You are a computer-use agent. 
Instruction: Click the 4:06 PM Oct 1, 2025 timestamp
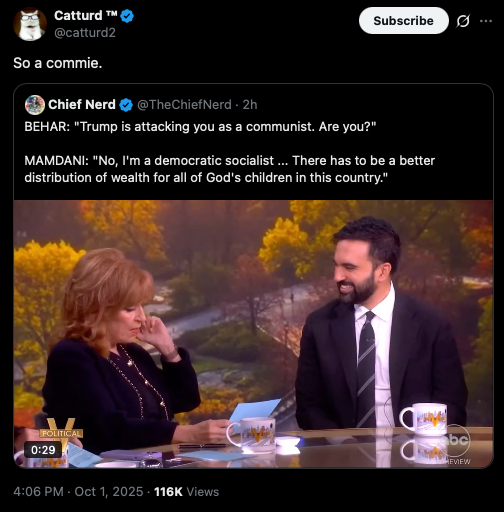click(78, 492)
